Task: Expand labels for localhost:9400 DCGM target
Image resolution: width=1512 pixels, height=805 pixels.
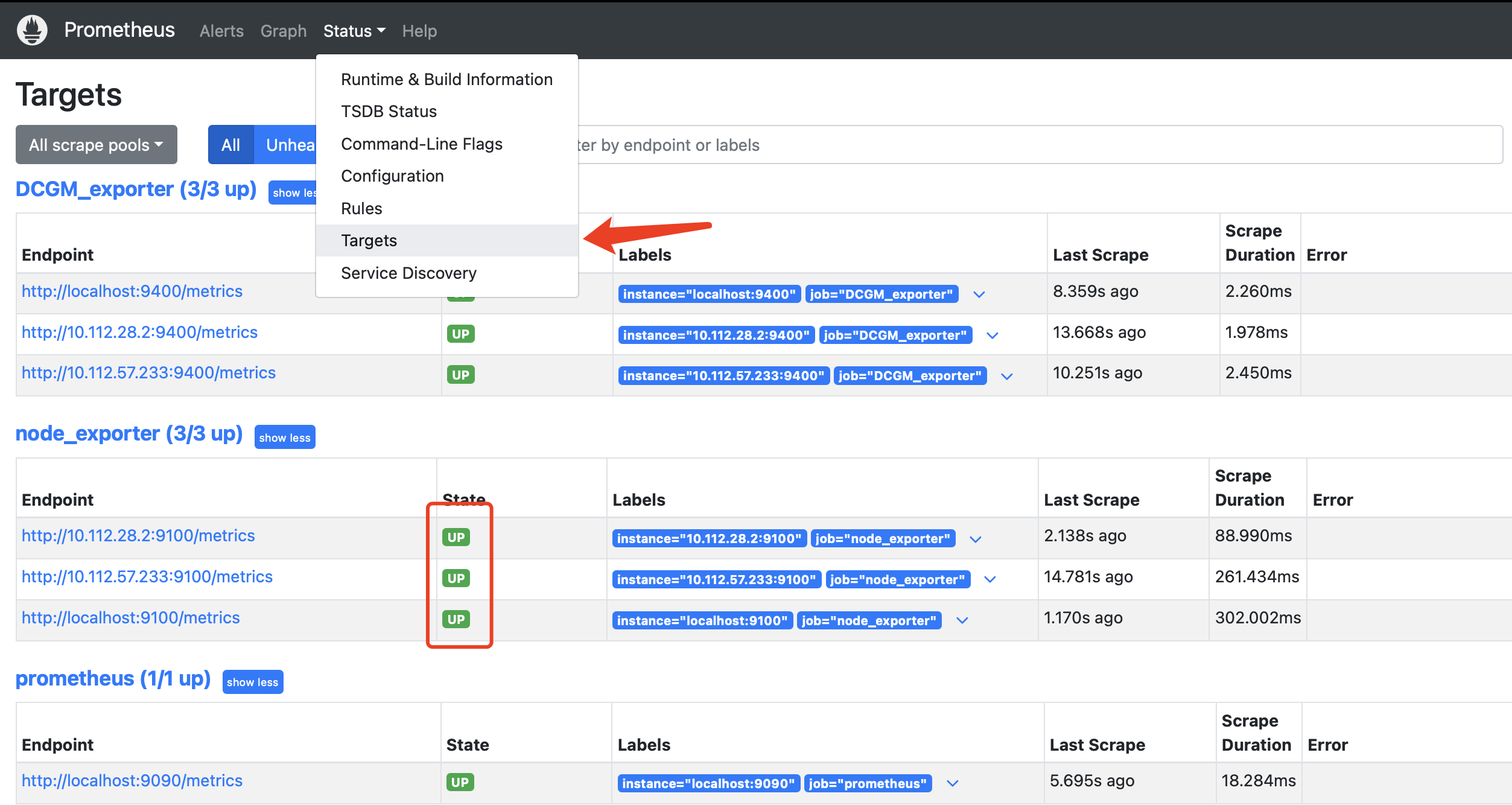Action: coord(979,294)
